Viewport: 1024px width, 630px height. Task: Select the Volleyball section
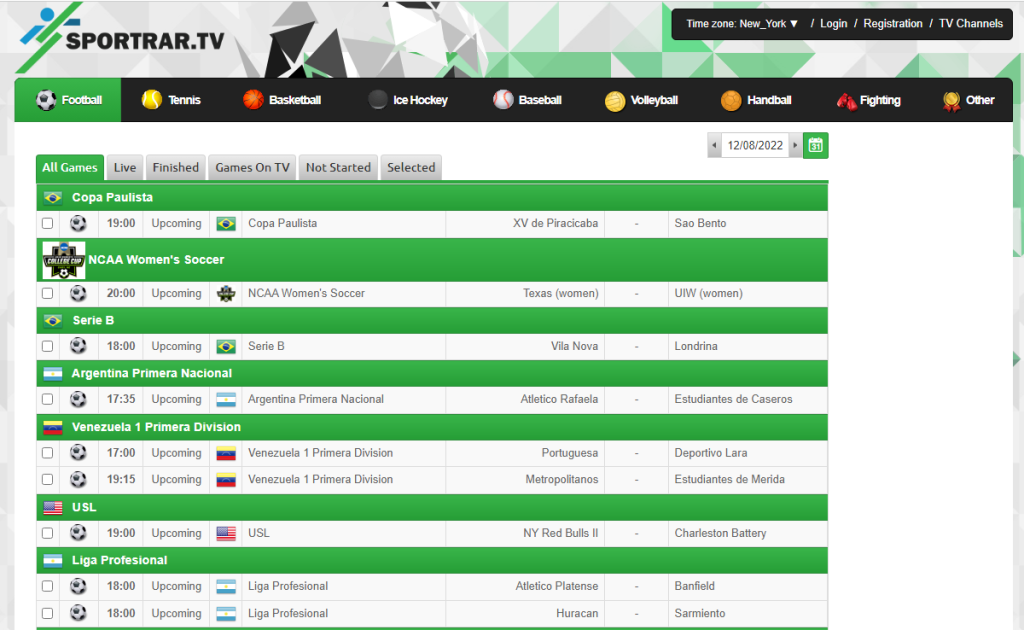coord(641,100)
